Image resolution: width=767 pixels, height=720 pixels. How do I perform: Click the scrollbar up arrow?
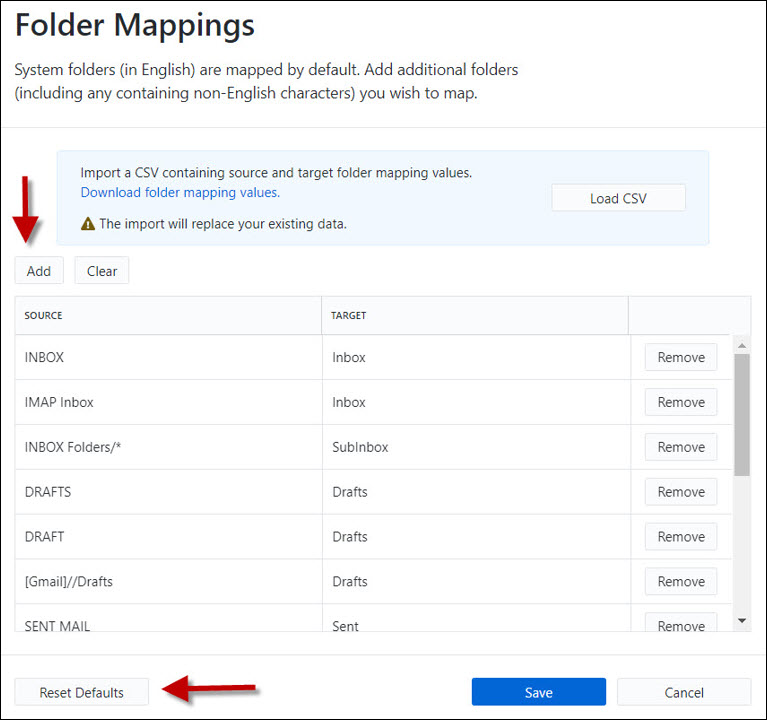741,345
